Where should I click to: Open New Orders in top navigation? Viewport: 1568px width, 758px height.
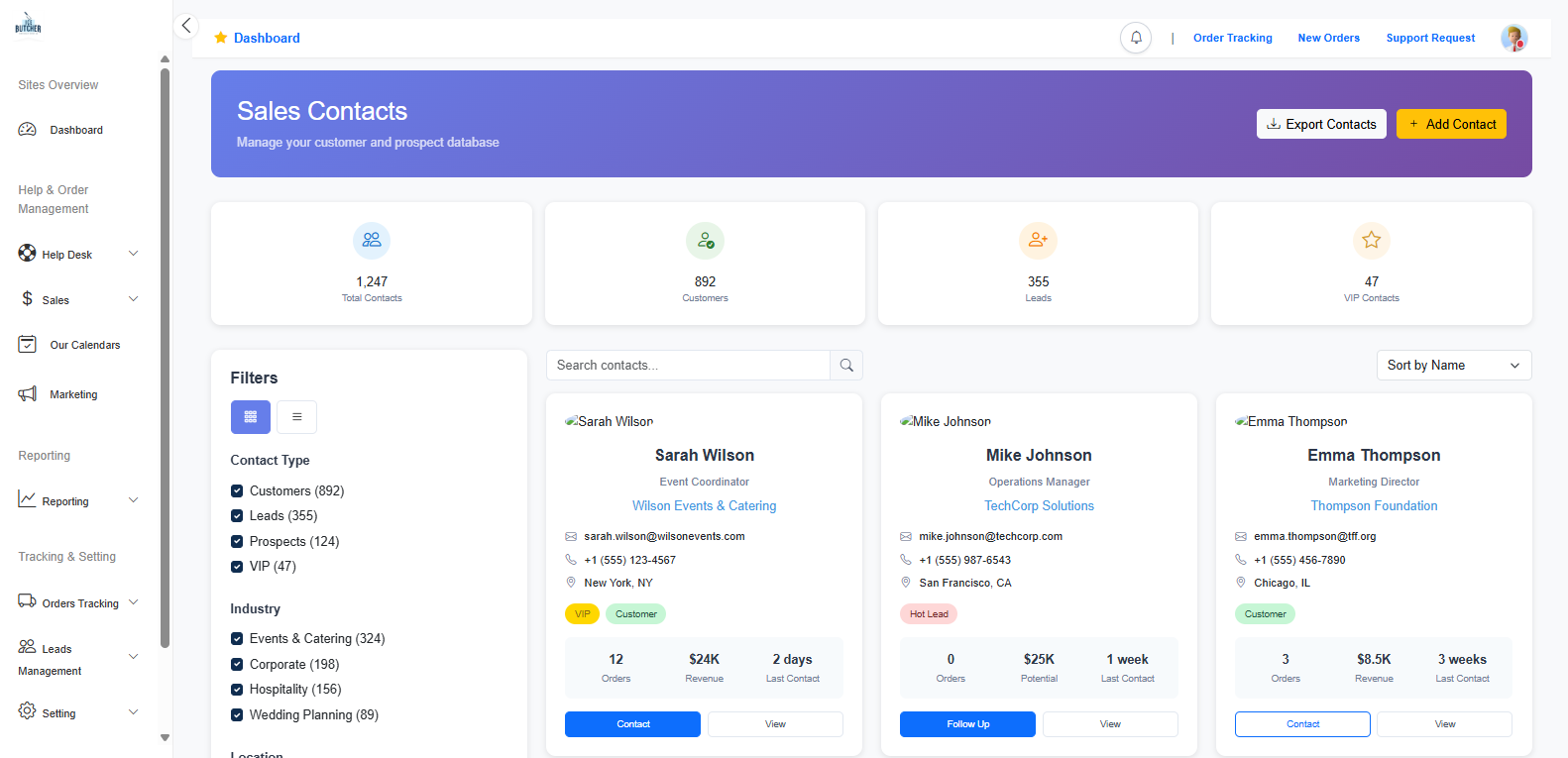1328,38
